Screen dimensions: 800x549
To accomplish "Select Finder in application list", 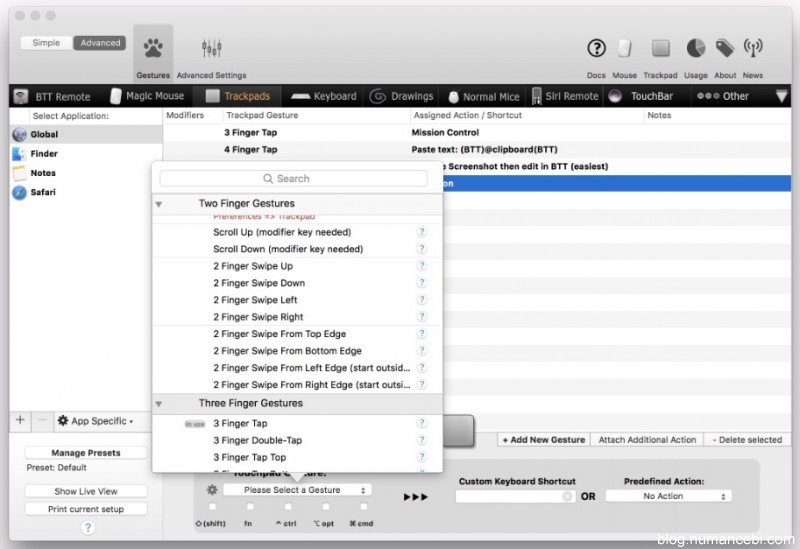I will 86,154.
